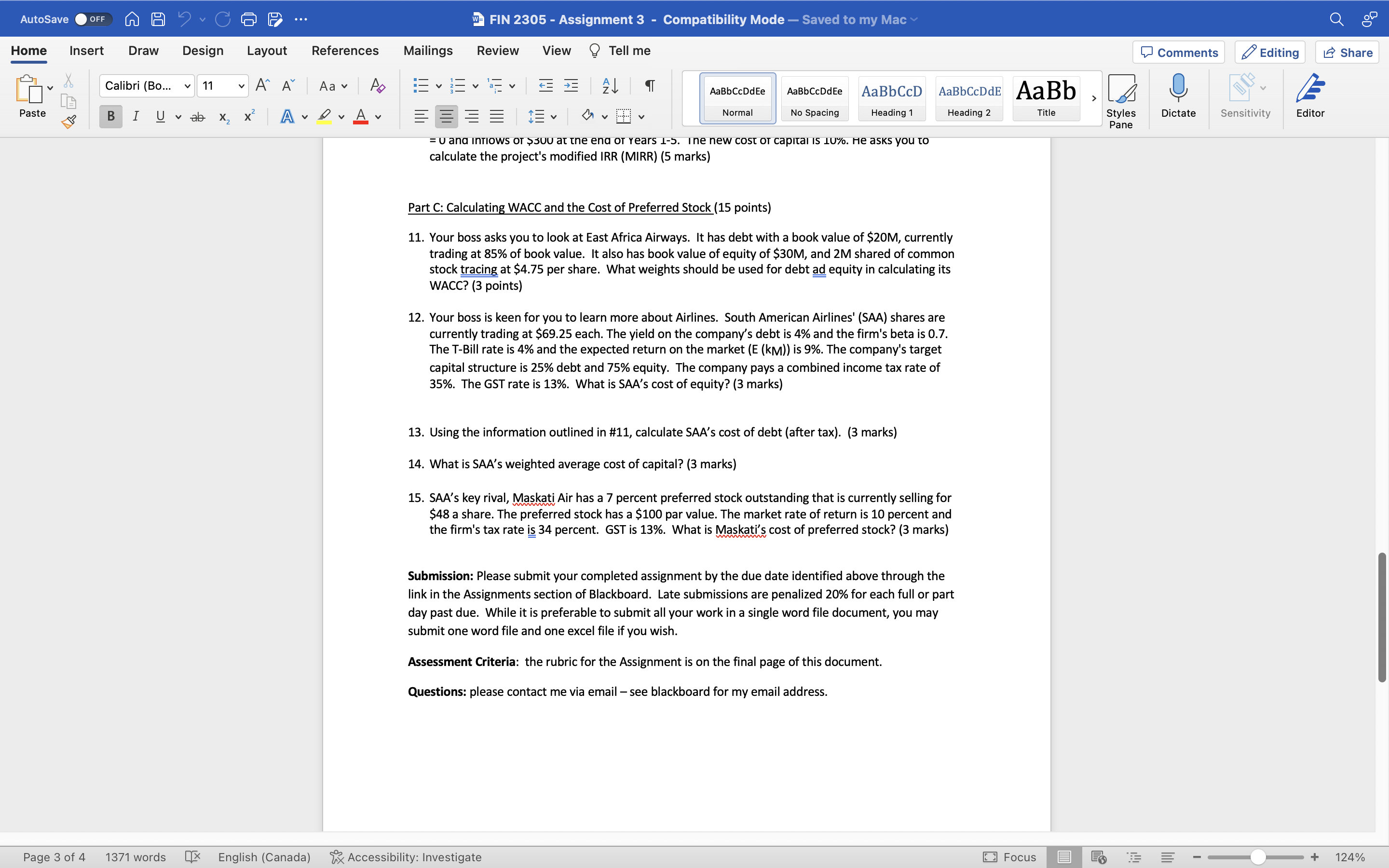Apply Bold formatting

110,117
